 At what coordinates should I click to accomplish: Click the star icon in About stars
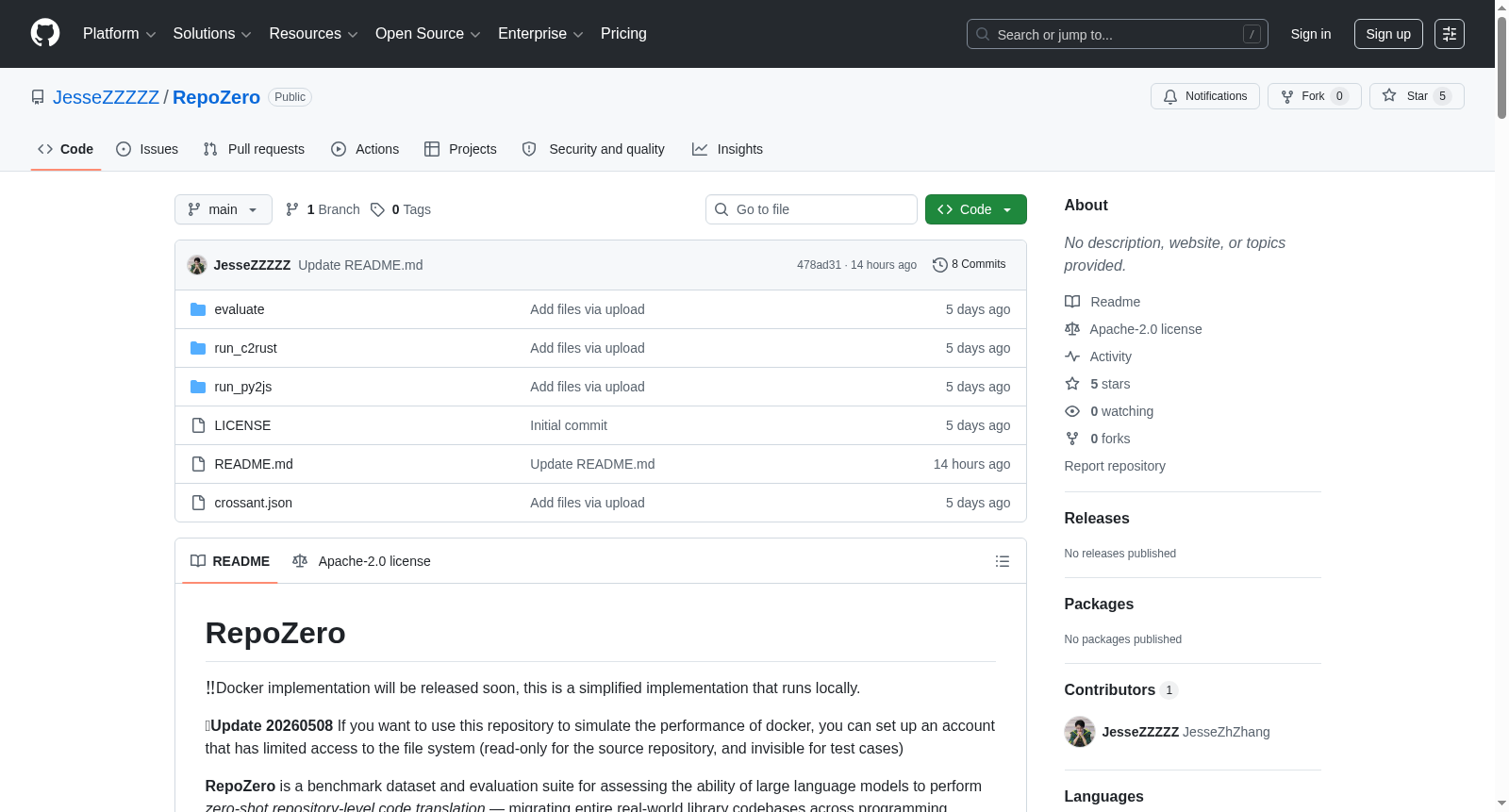click(1072, 384)
